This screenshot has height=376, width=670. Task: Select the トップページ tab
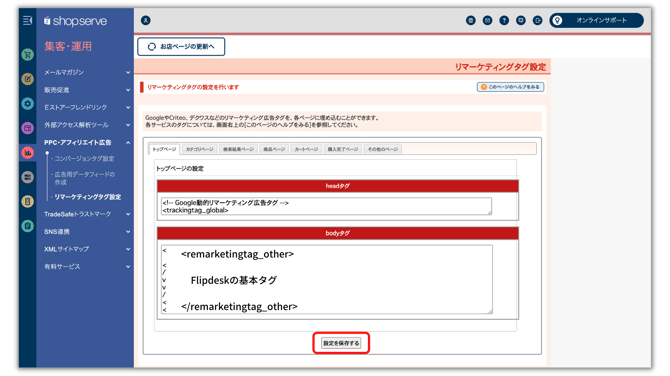(x=164, y=149)
